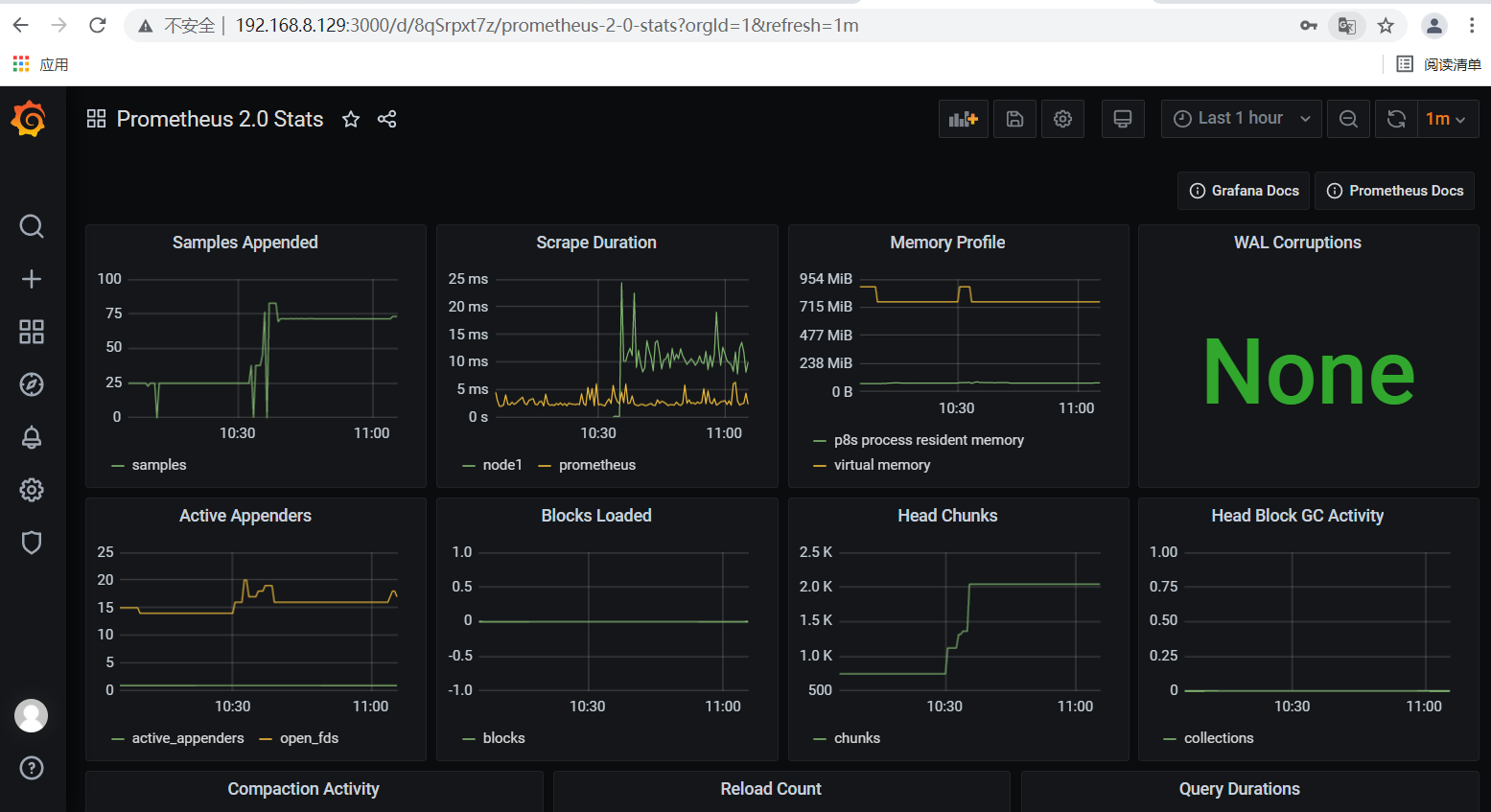Image resolution: width=1491 pixels, height=812 pixels.
Task: Open the Prometheus Docs link
Action: click(x=1395, y=191)
